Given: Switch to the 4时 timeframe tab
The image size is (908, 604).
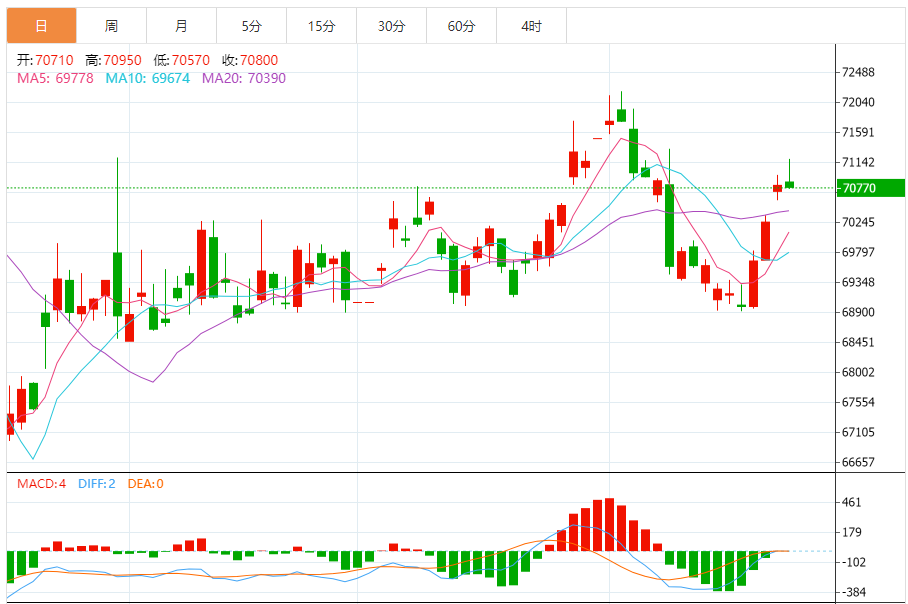Looking at the screenshot, I should 531,26.
